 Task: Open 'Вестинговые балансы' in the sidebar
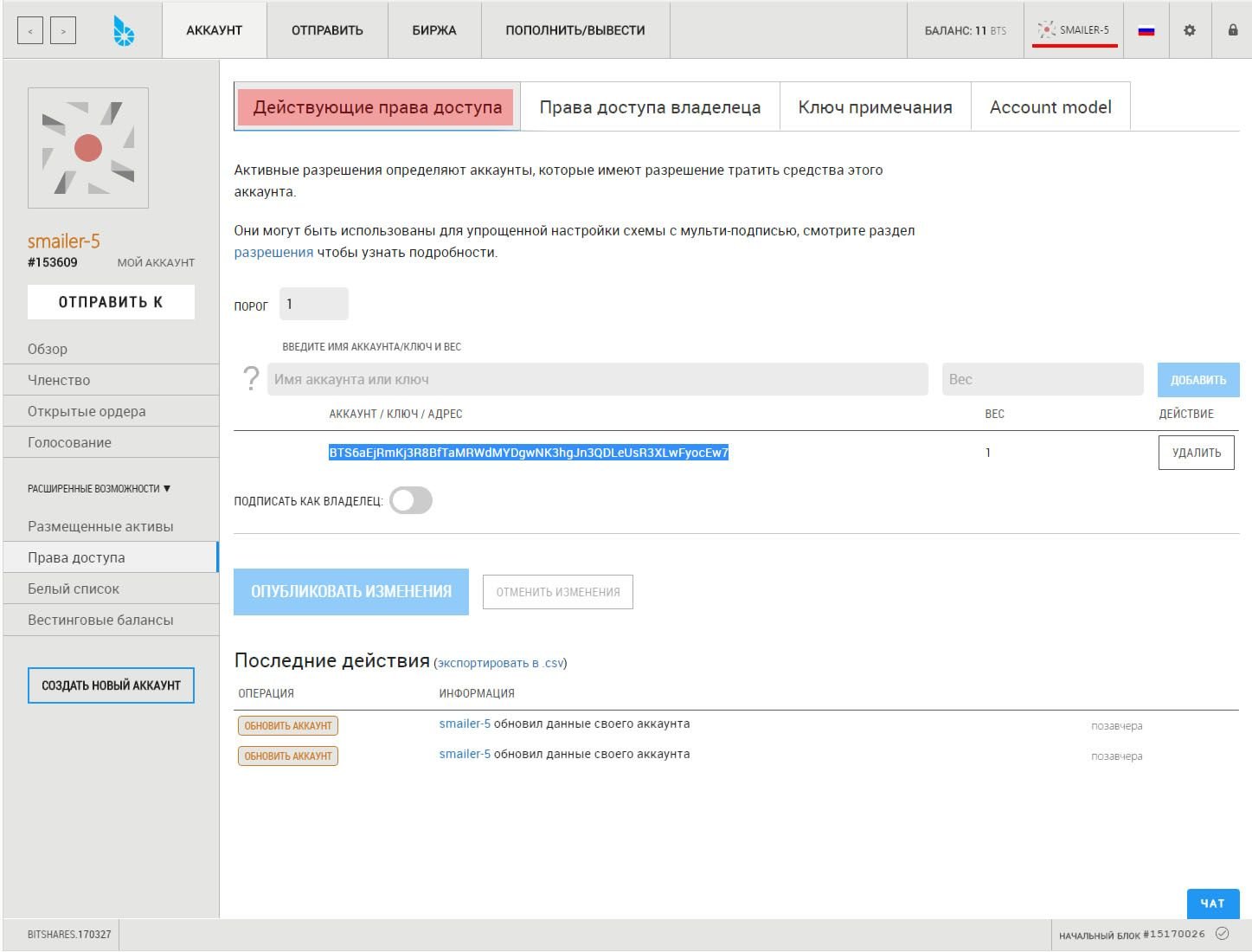[111, 620]
